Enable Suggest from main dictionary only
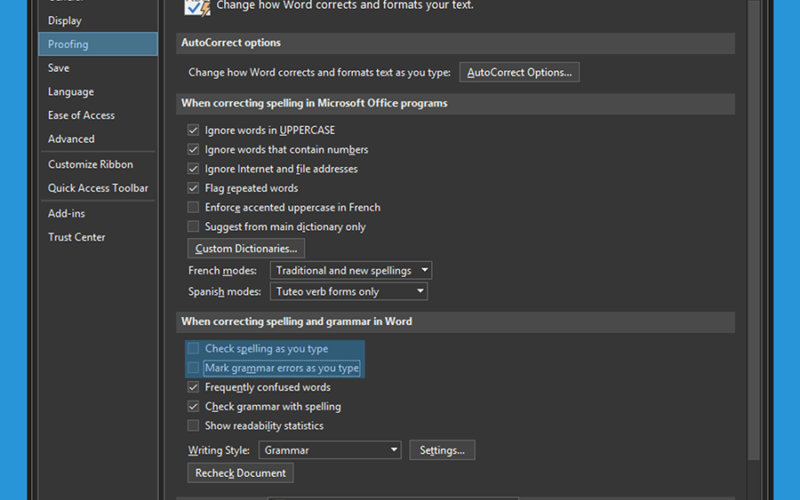 [x=193, y=227]
